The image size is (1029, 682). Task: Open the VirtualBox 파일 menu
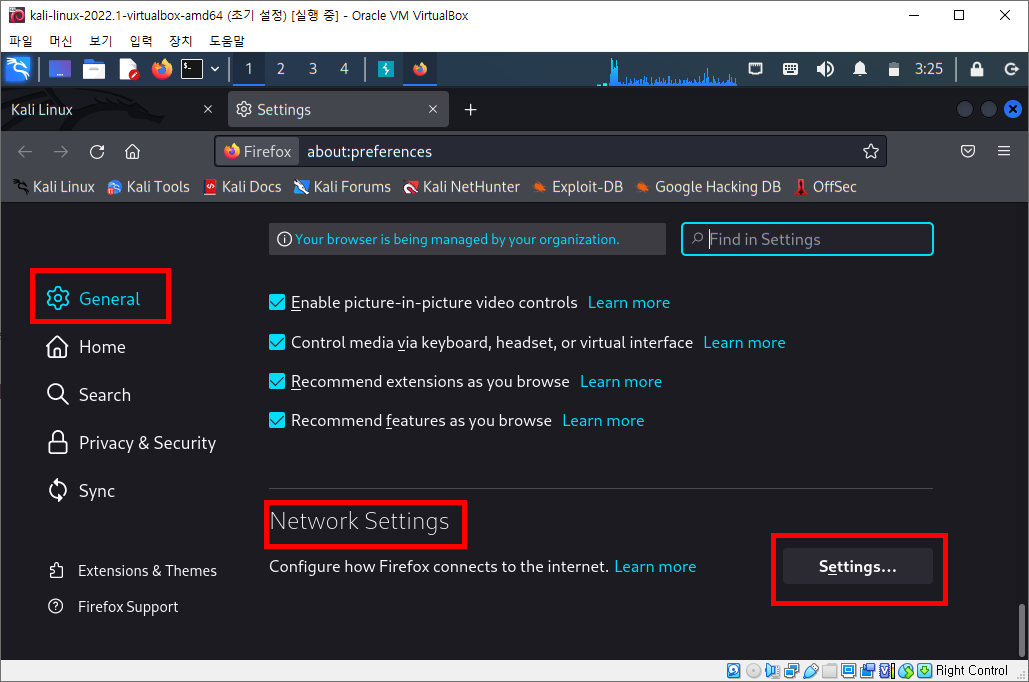point(21,41)
